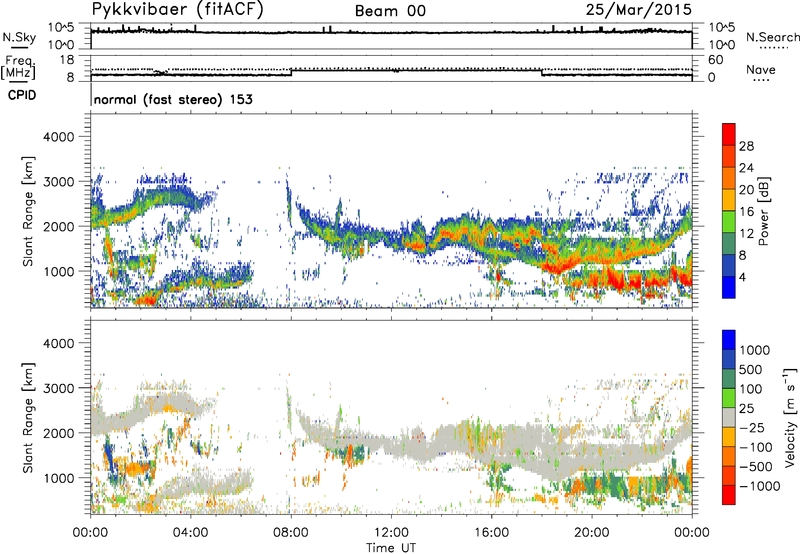The width and height of the screenshot is (800, 554).
Task: Click the "3000" range tick of Velocity panel
Action: pos(58,388)
